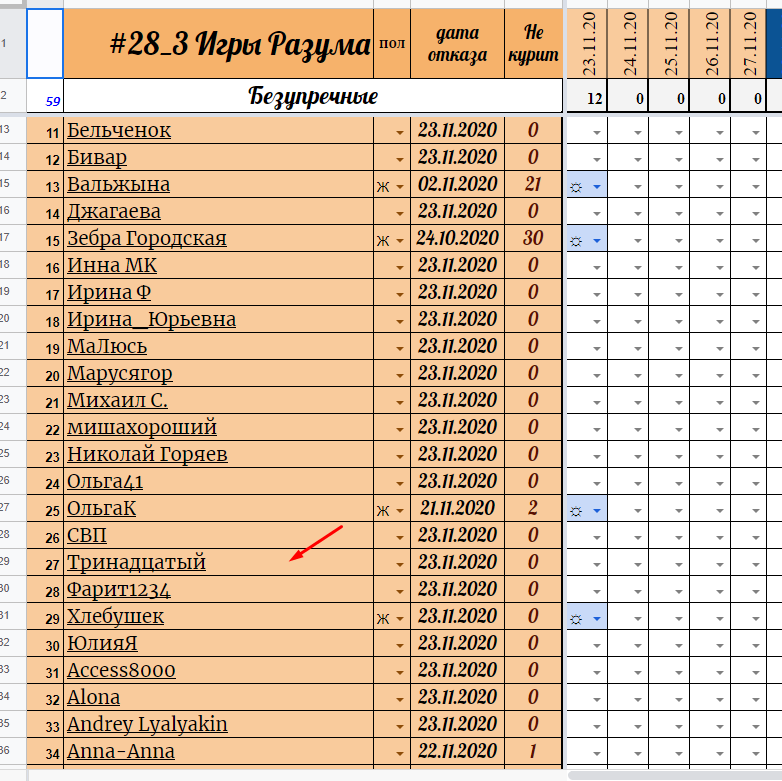Select the 27.11.20 date column header
Viewport: 782px width, 781px height.
tap(748, 43)
